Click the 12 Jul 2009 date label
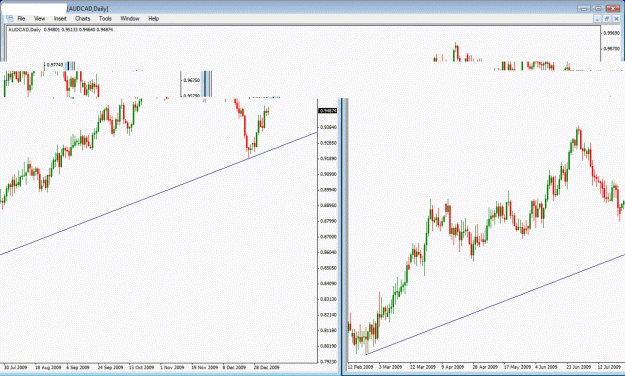 point(610,367)
